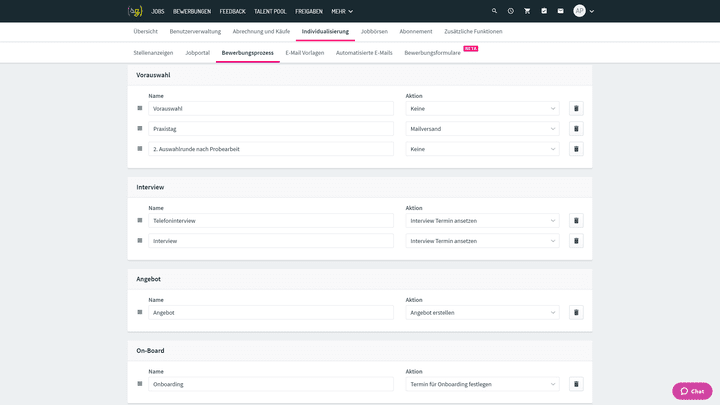Viewport: 720px width, 405px height.
Task: Open FEEDBACK in top navigation
Action: (232, 11)
